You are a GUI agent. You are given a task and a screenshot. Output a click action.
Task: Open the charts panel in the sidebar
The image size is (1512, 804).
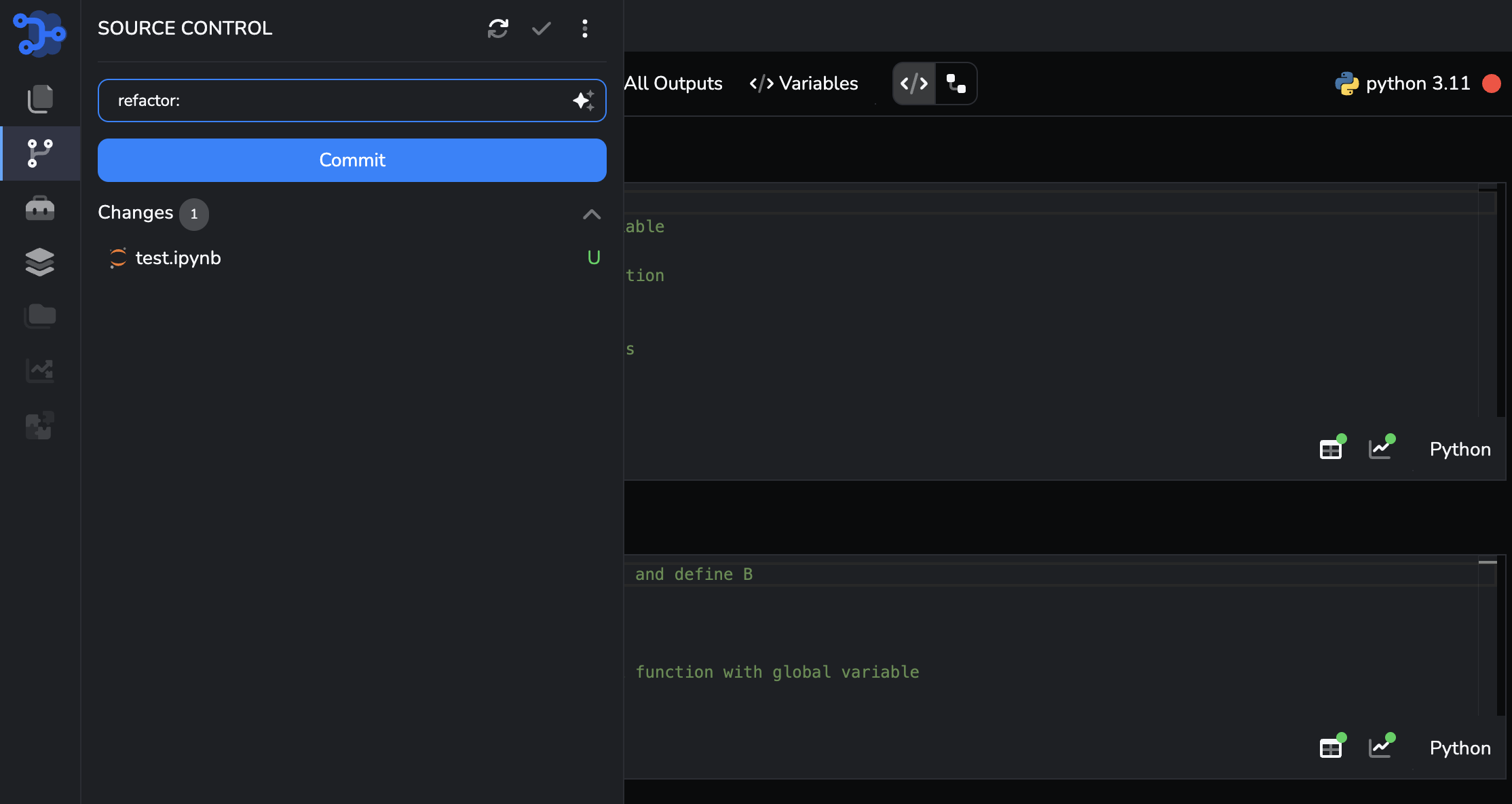tap(40, 371)
